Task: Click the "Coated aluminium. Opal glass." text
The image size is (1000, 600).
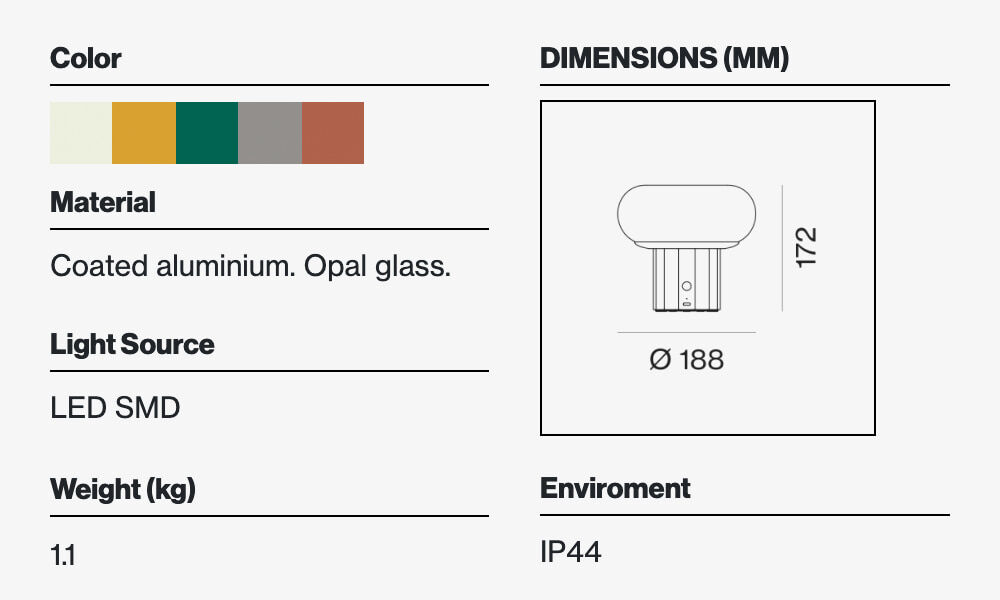Action: click(x=250, y=266)
